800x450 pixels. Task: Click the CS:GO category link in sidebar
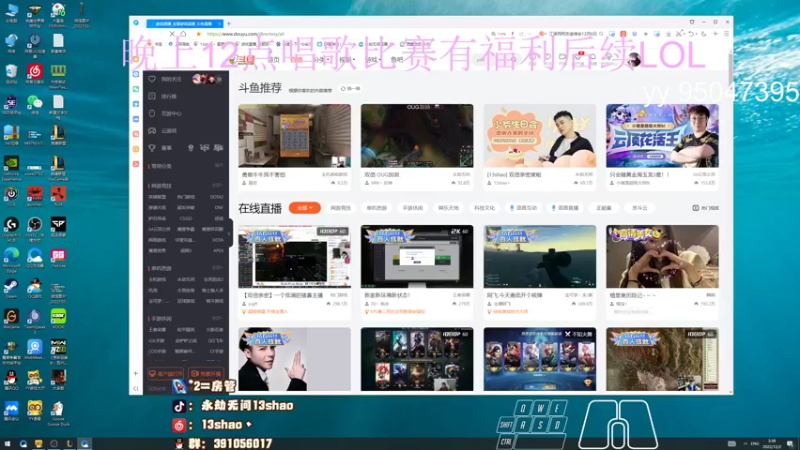(x=186, y=218)
